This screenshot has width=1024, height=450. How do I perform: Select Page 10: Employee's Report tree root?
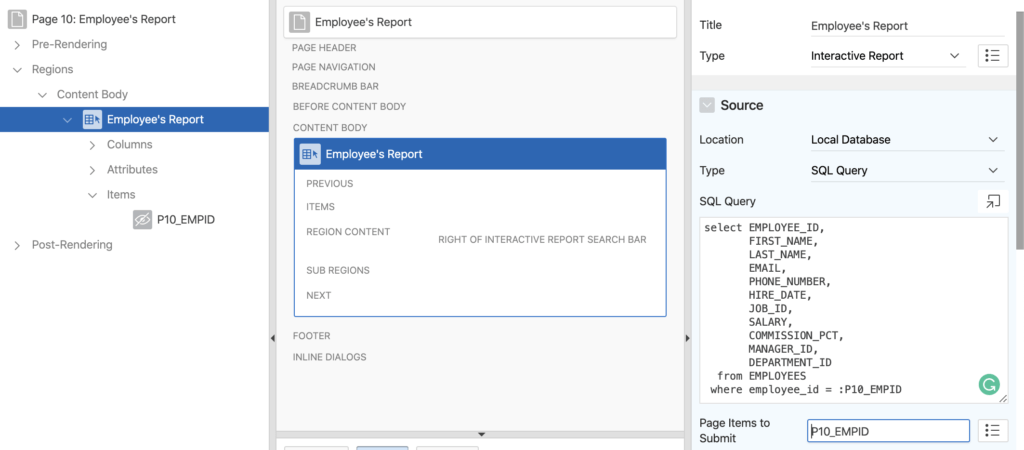(x=104, y=20)
